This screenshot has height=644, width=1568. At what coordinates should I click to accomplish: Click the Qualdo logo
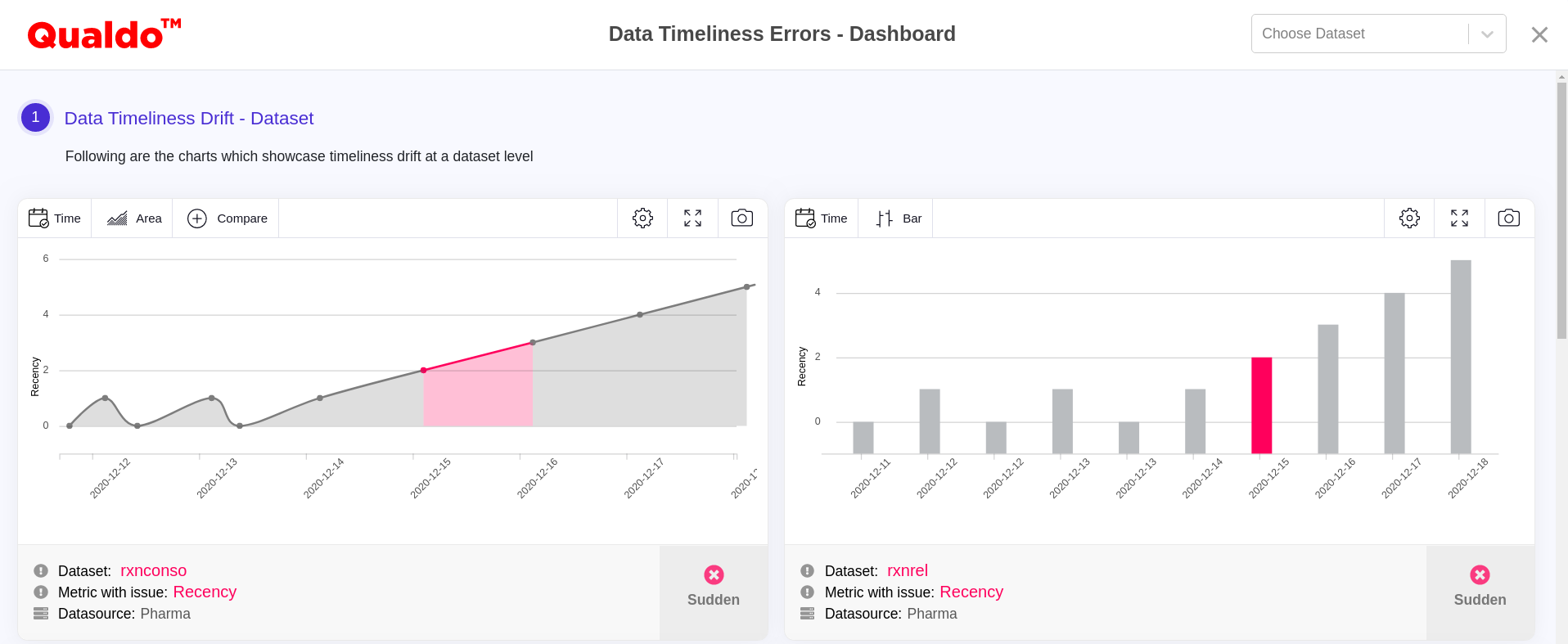click(x=104, y=34)
